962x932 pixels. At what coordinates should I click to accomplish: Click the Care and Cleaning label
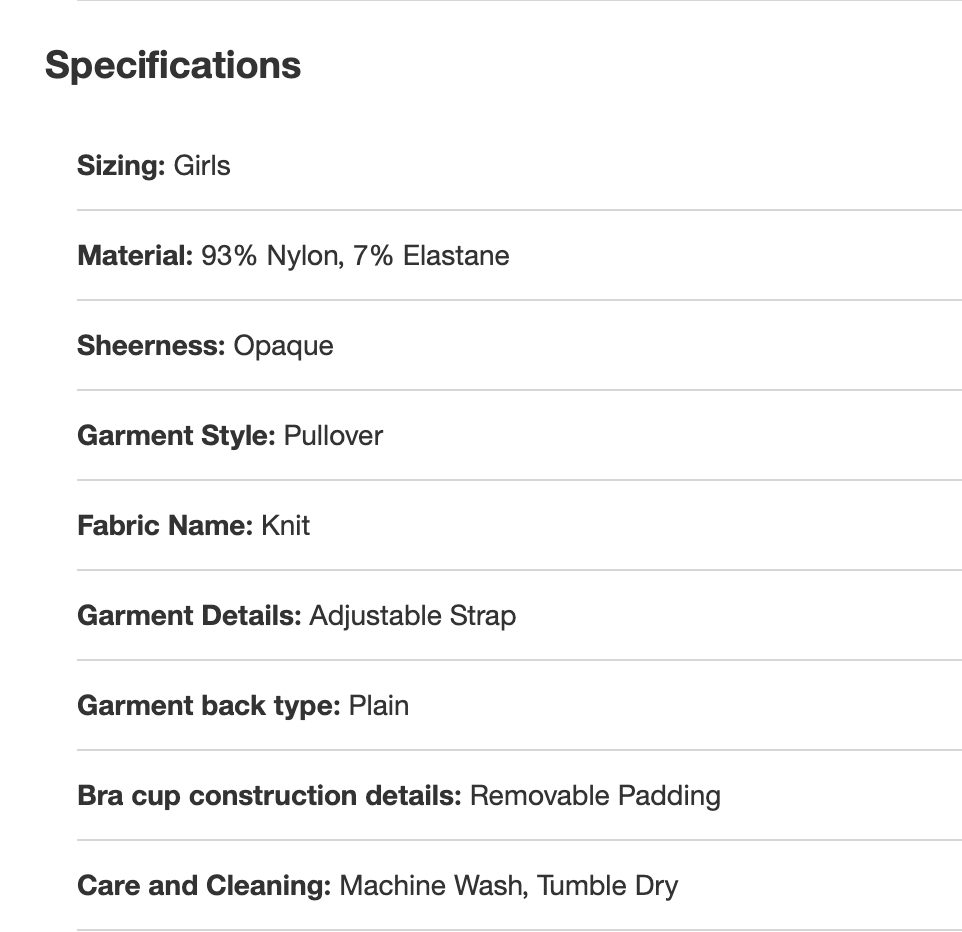click(x=204, y=885)
